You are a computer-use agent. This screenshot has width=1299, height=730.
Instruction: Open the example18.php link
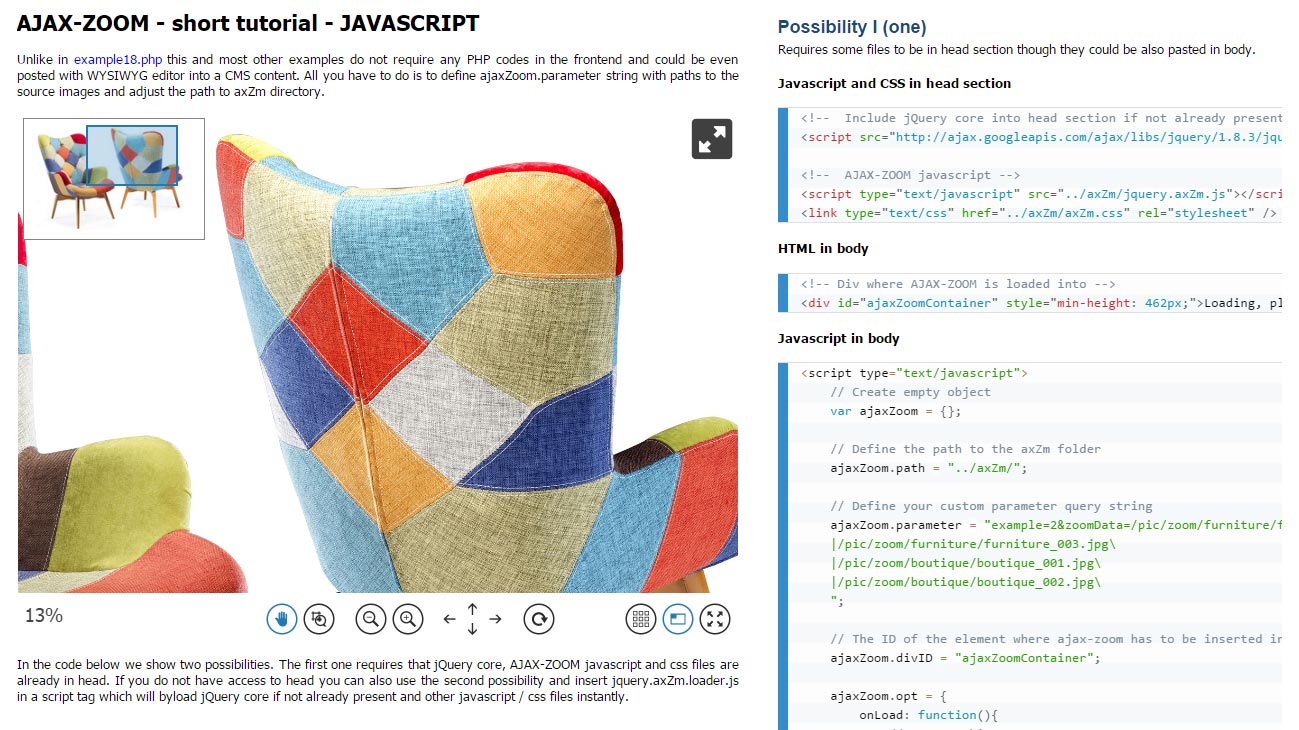pos(117,59)
